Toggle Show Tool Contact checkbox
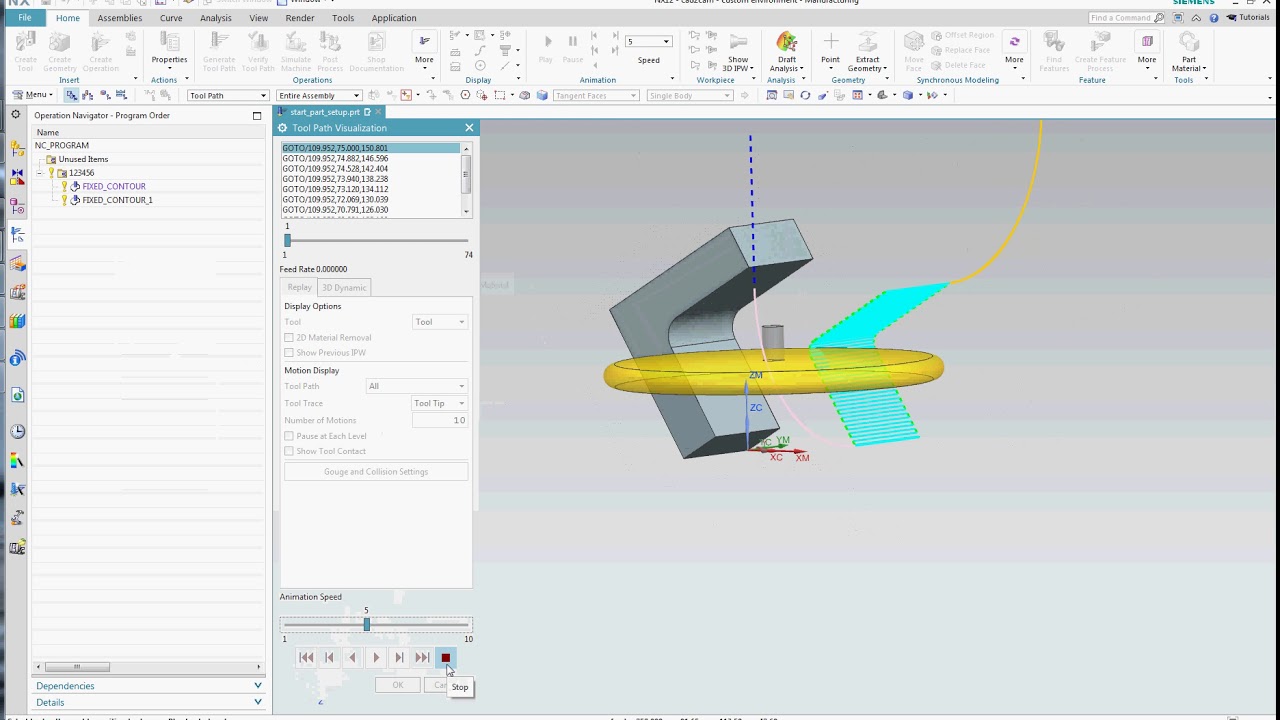1280x720 pixels. point(289,451)
